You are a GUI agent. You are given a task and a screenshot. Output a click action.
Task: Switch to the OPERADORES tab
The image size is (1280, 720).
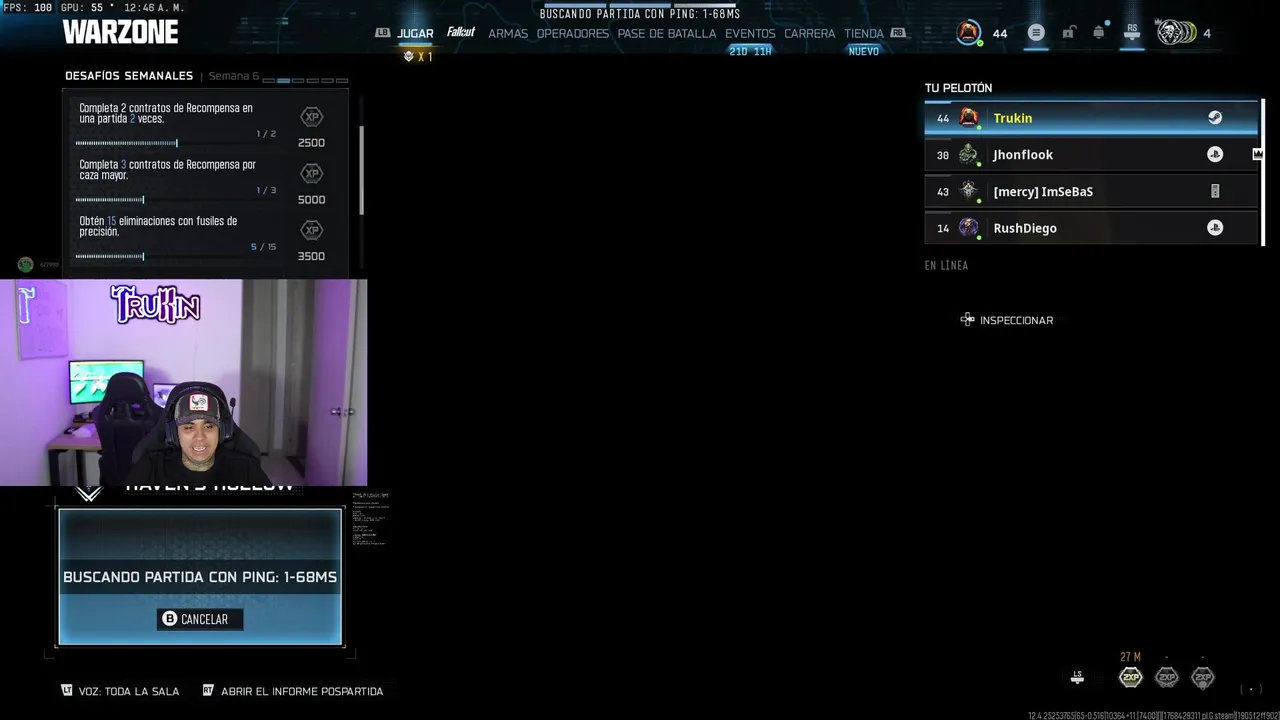click(x=573, y=33)
